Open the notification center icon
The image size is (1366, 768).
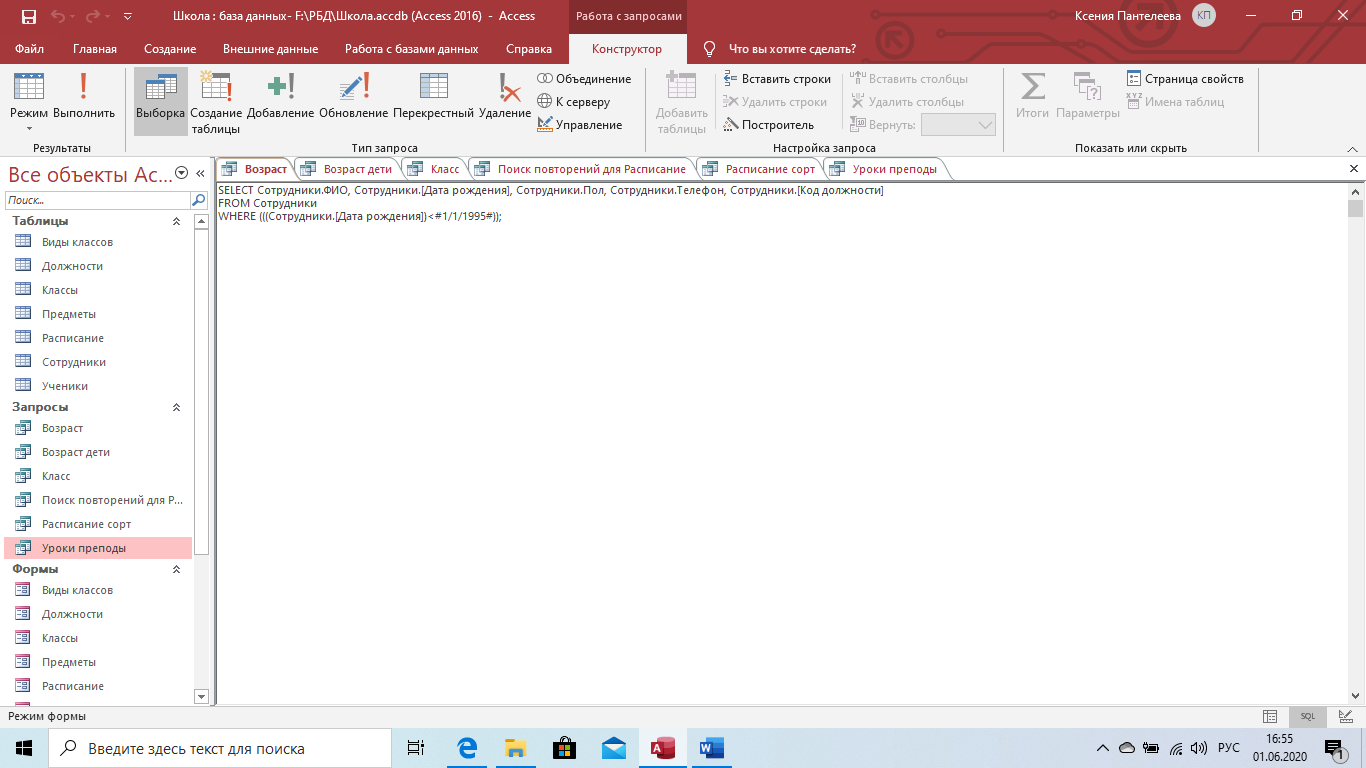(x=1334, y=748)
